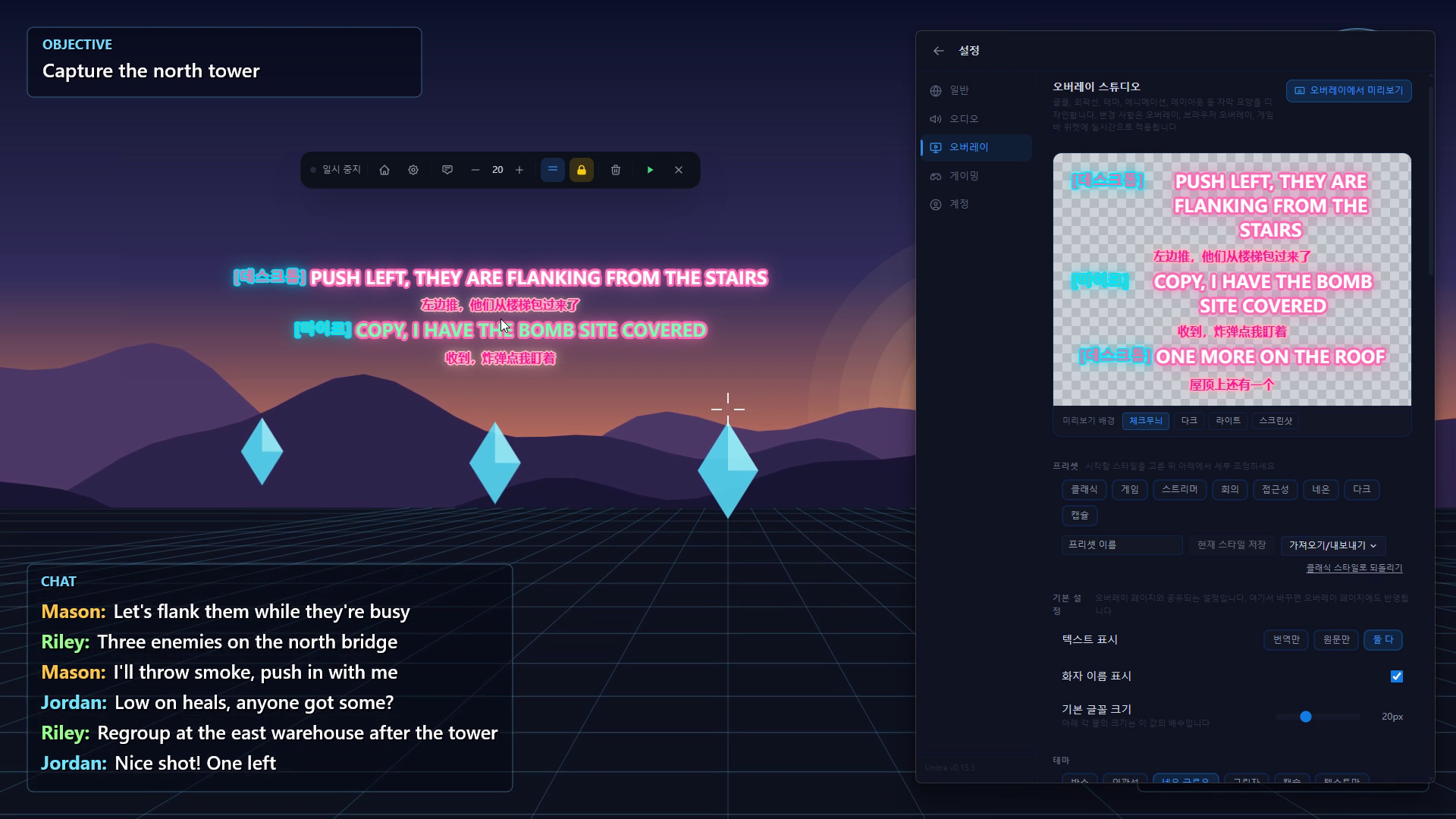1456x819 pixels.
Task: Close the overlay toolbar with X
Action: coord(679,170)
